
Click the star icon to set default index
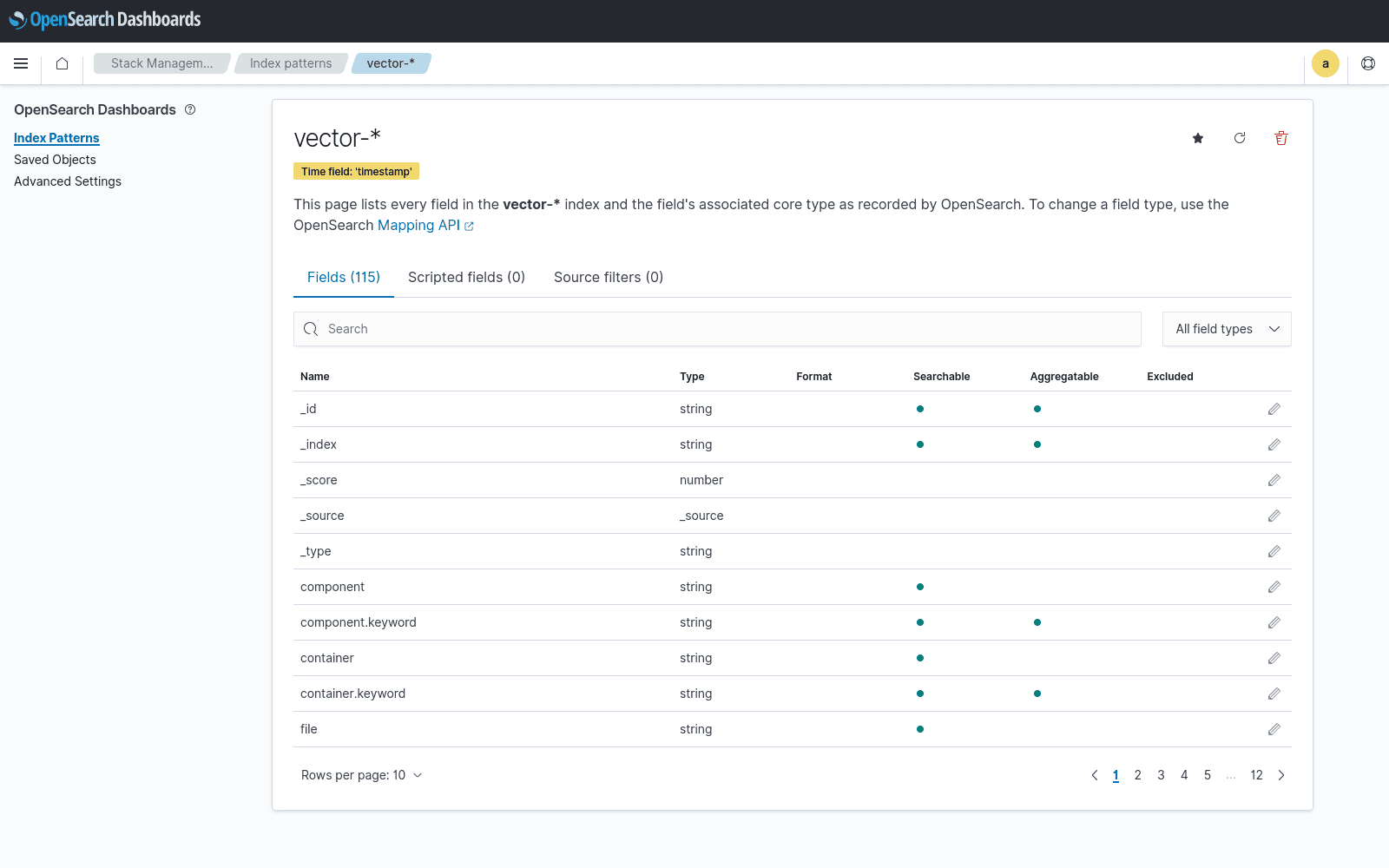[x=1198, y=138]
